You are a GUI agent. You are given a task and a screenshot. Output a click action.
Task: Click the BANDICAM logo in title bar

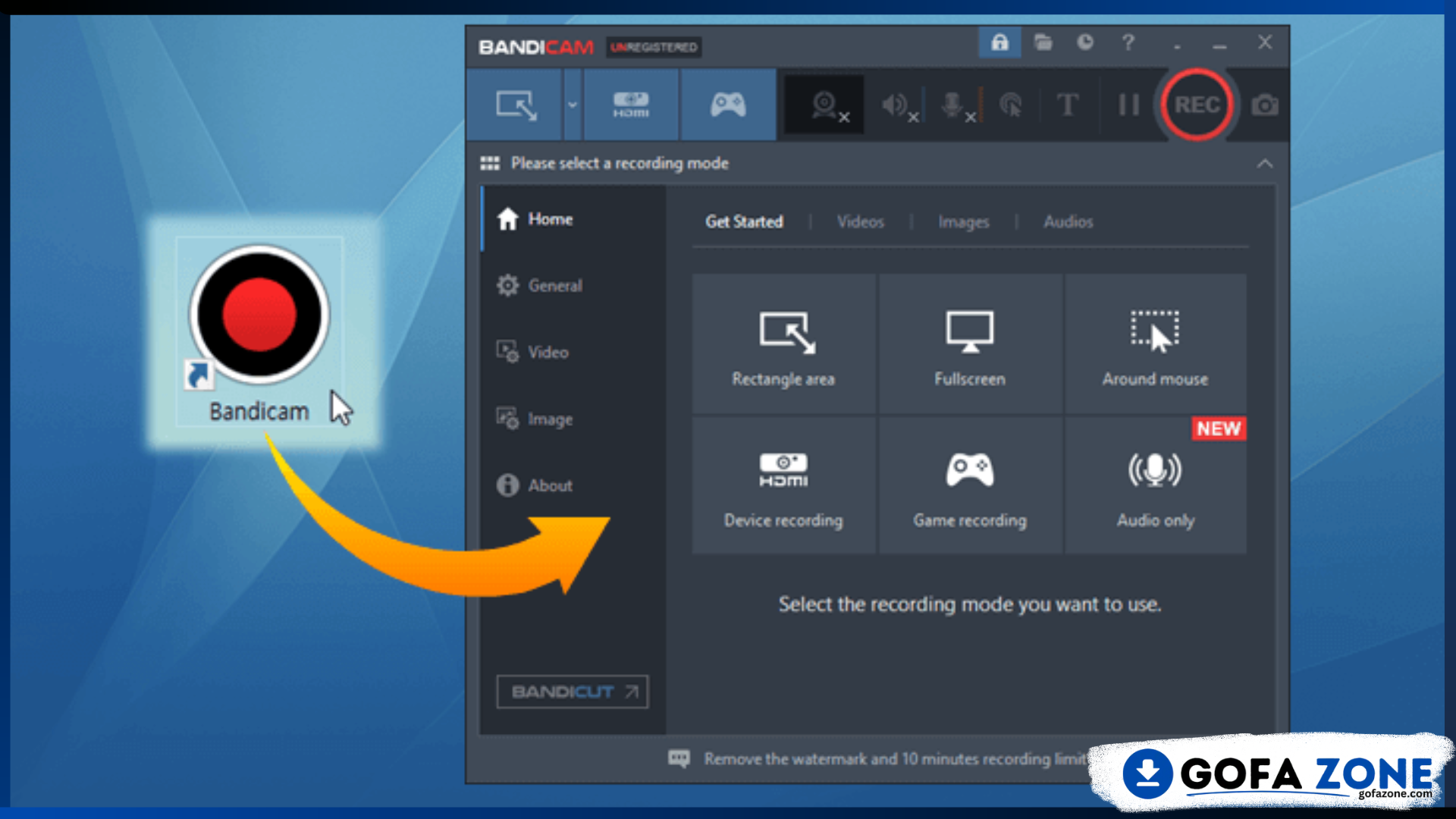coord(536,47)
